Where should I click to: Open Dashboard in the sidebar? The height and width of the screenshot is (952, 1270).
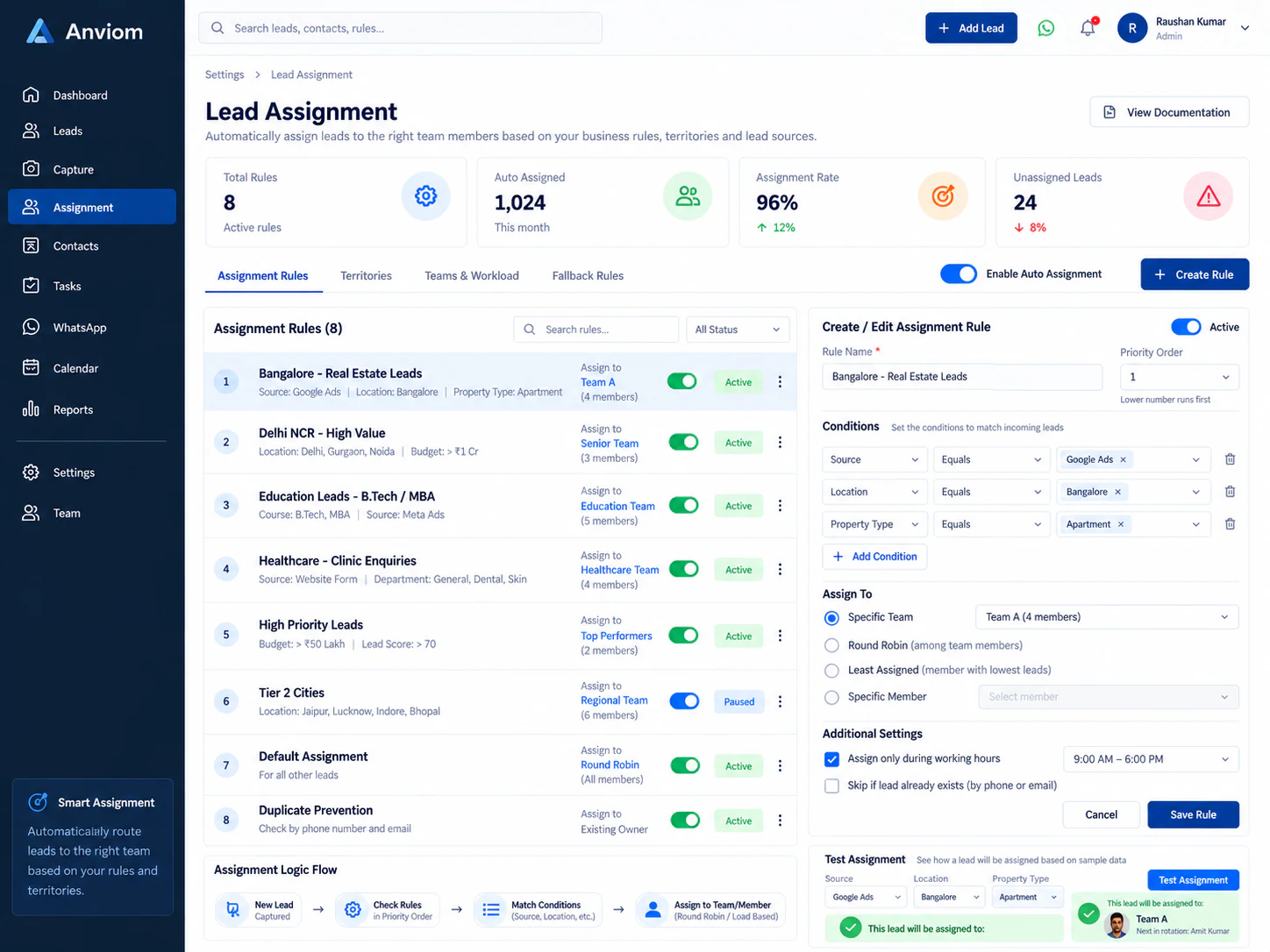(92, 95)
